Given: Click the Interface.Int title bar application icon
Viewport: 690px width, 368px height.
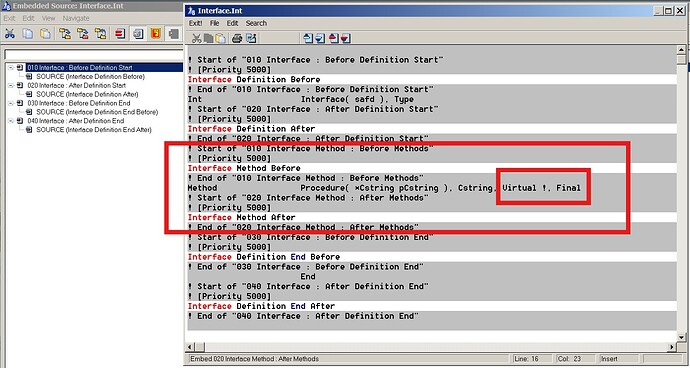Looking at the screenshot, I should [191, 11].
